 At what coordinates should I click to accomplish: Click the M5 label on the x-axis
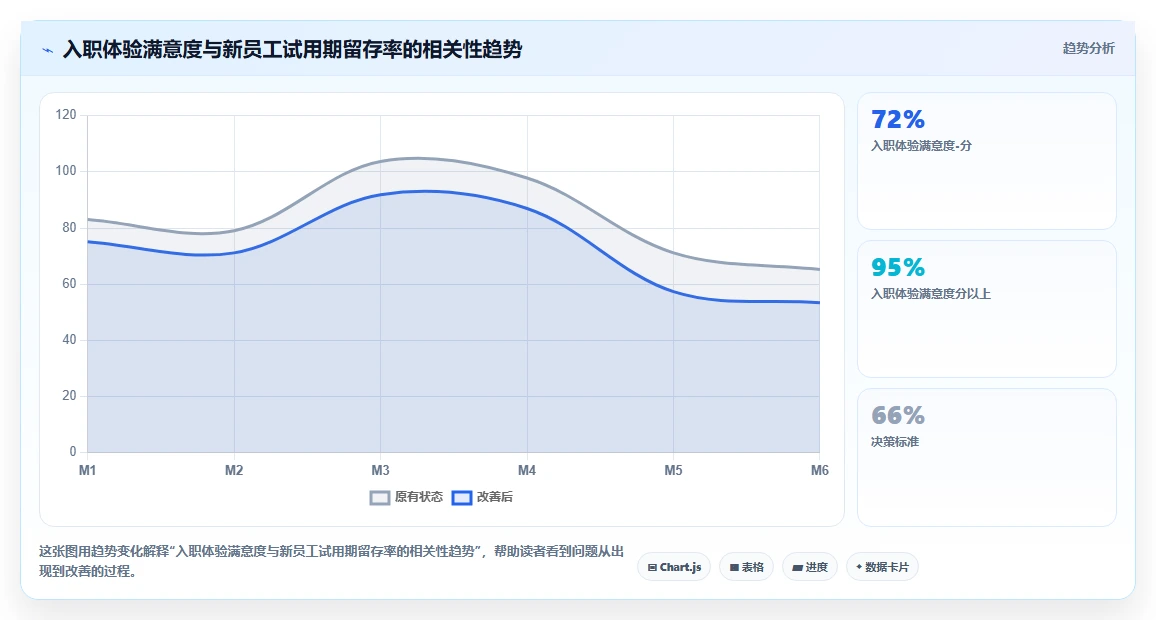pos(673,470)
